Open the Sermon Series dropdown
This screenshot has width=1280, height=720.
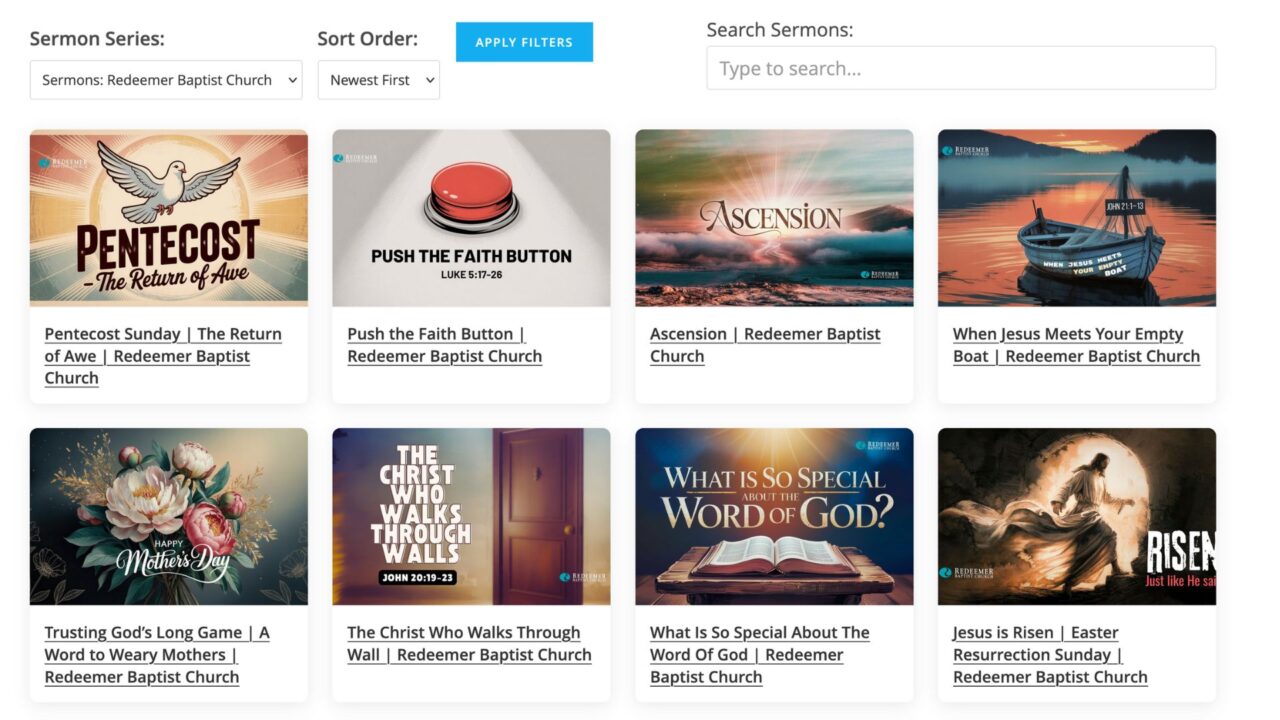165,80
